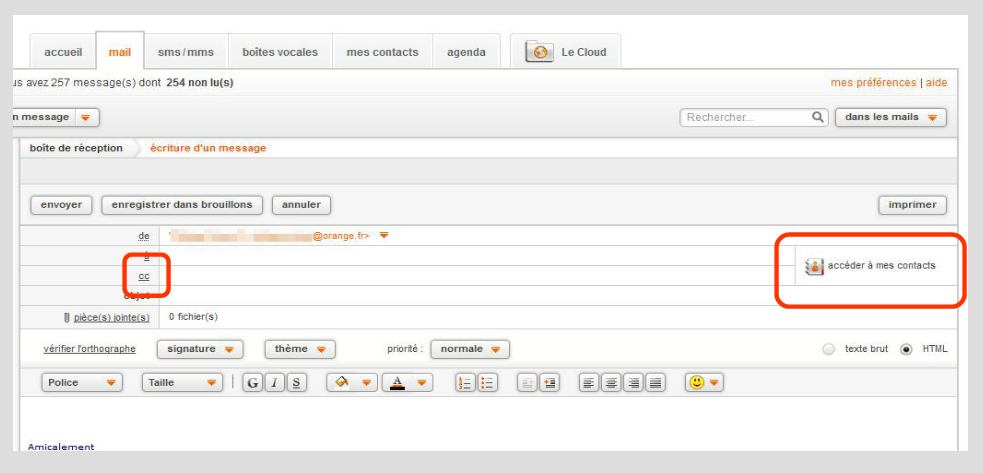This screenshot has width=983, height=473.
Task: Switch to the mes contacts tab
Action: pos(381,52)
